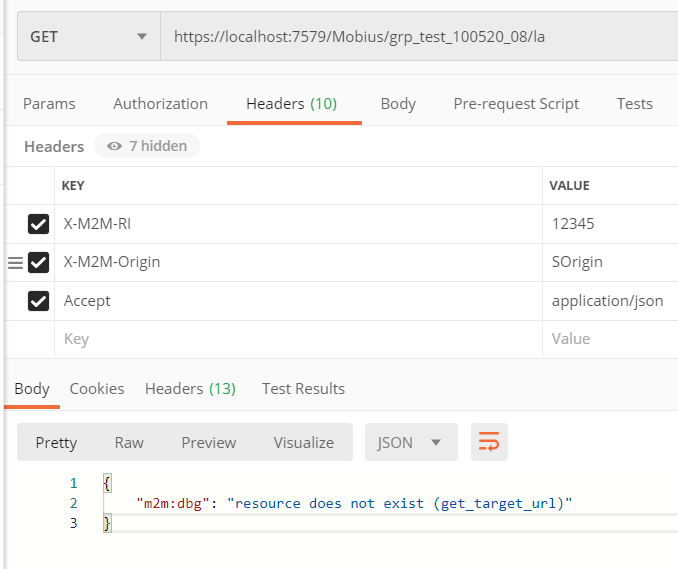Uncheck the X-M2M-RI header checkbox
Viewport: 678px width, 569px height.
(39, 224)
